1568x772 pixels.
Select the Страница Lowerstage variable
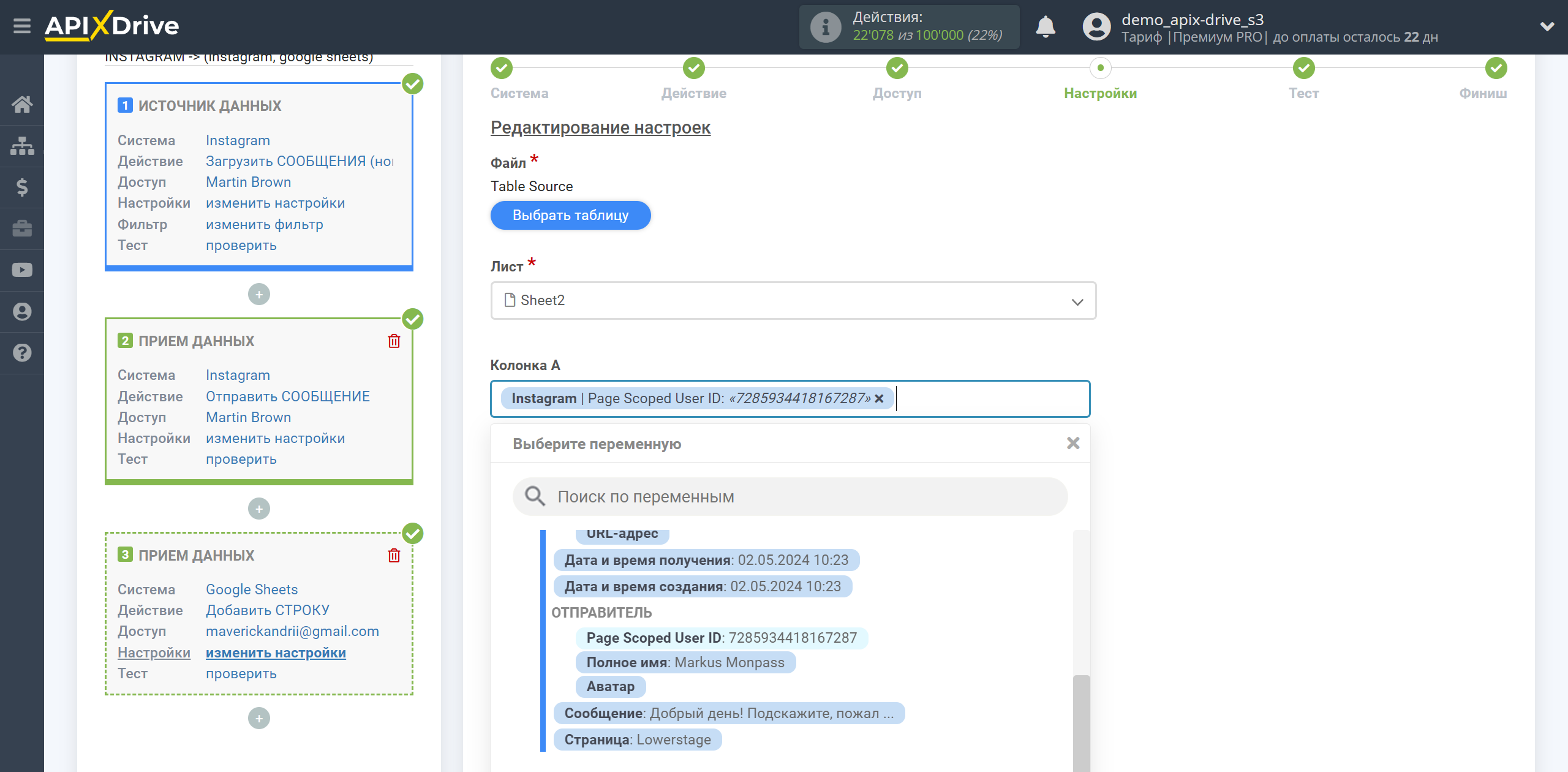pos(638,740)
